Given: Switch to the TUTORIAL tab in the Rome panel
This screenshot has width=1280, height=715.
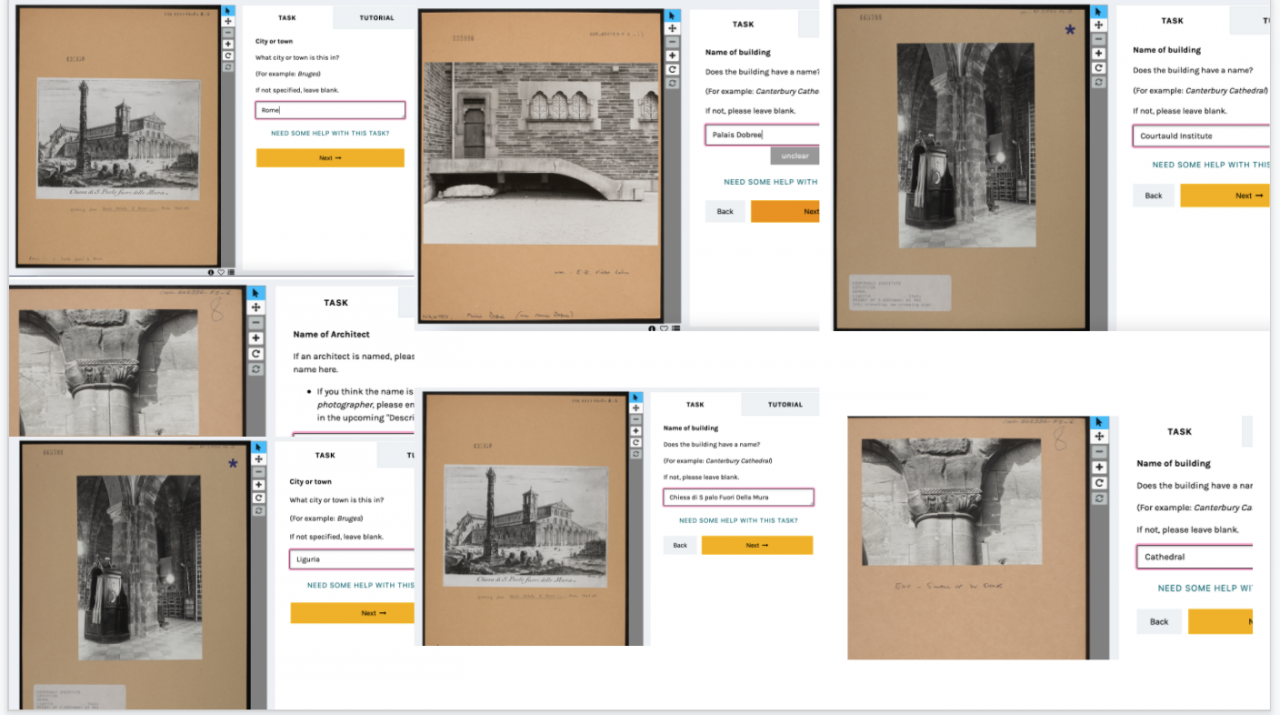Looking at the screenshot, I should click(x=376, y=17).
